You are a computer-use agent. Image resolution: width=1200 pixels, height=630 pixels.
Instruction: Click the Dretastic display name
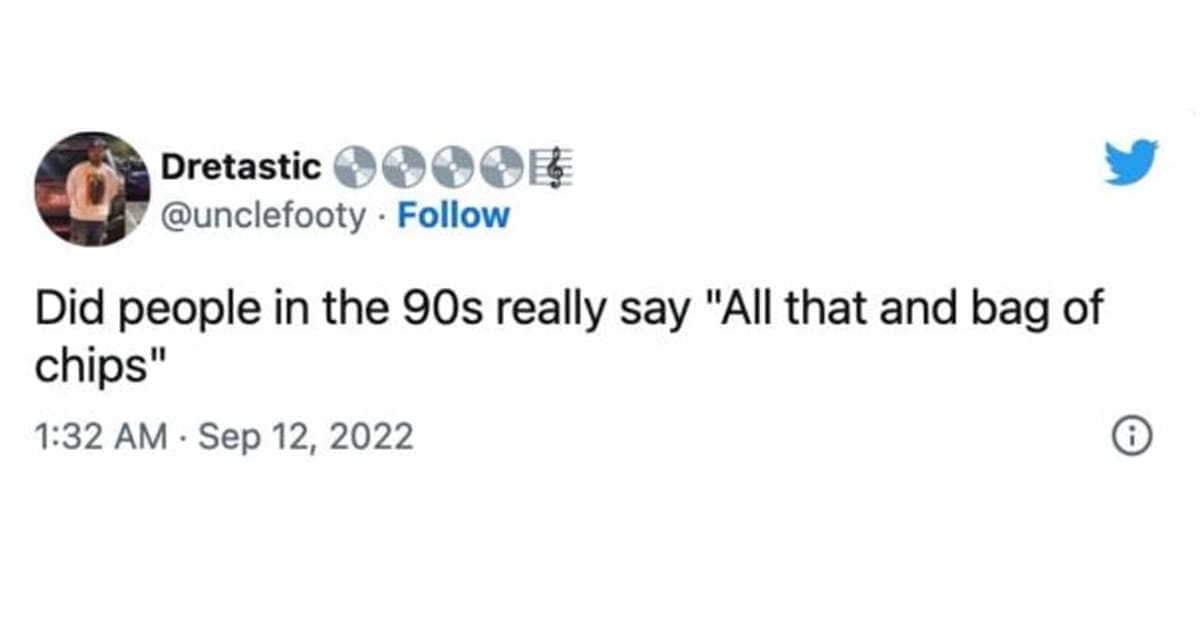click(x=240, y=167)
